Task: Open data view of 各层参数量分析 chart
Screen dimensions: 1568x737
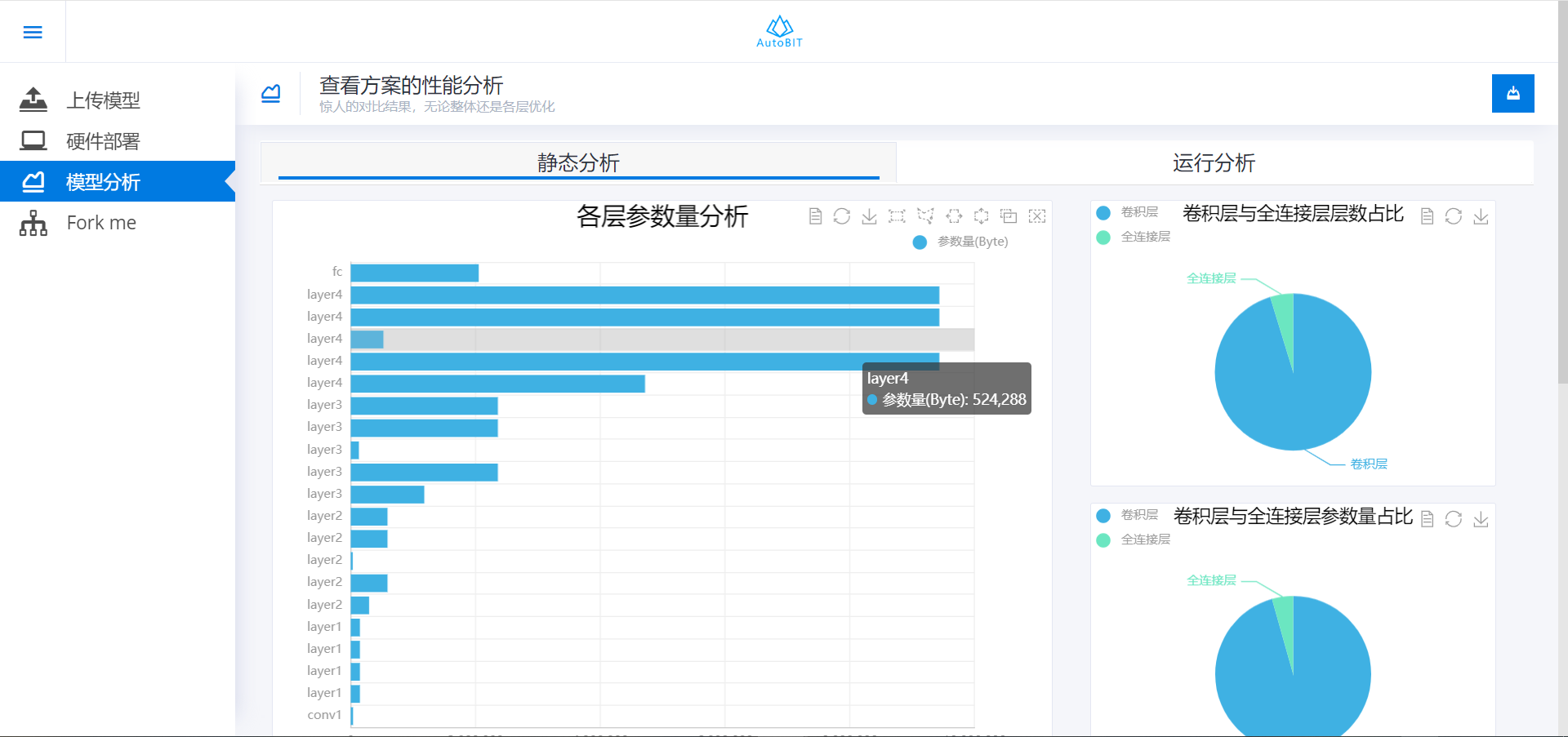Action: (x=815, y=216)
